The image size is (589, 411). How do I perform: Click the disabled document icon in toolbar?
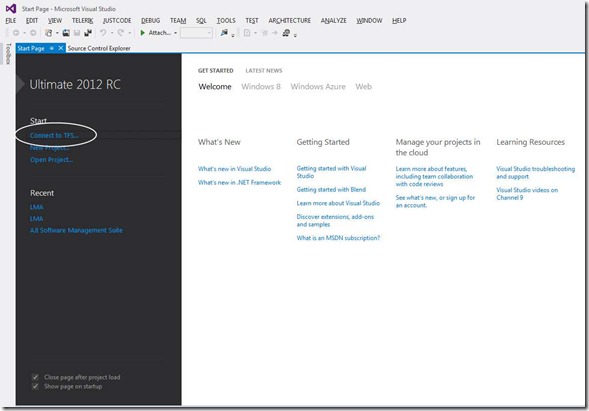[x=247, y=33]
